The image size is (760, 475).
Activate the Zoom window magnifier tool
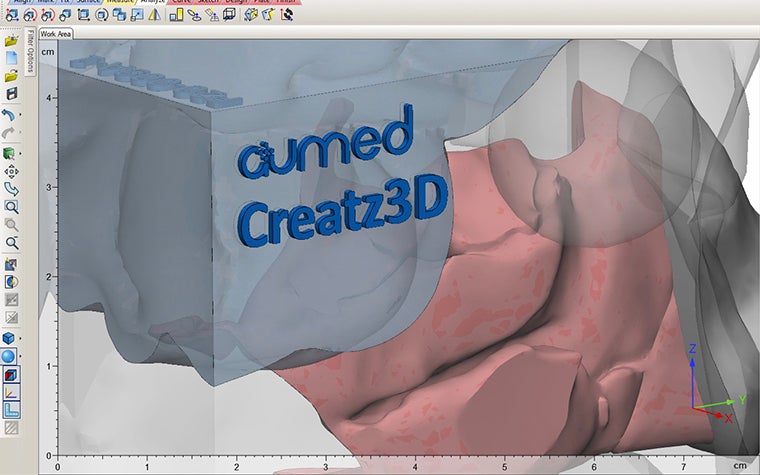[x=11, y=206]
